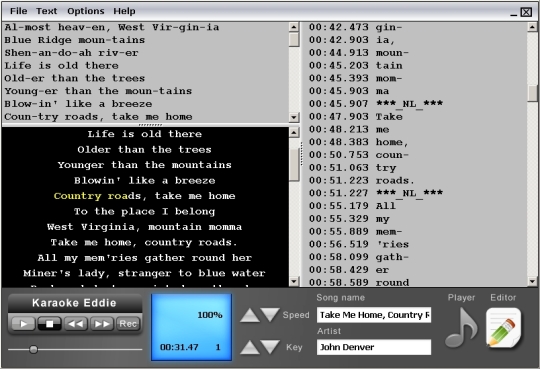The height and width of the screenshot is (369, 540).
Task: Select timing entry "00:55.179 All"
Action: [352, 206]
